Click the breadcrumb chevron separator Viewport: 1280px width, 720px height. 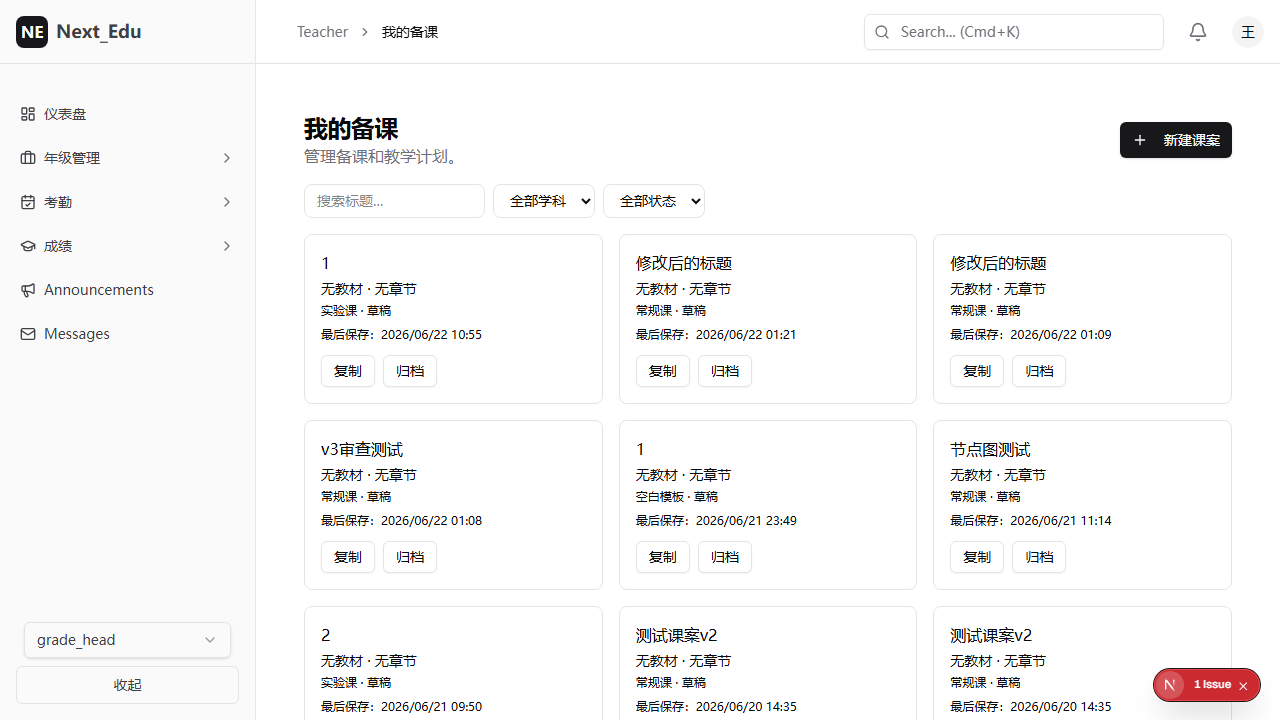coord(365,32)
